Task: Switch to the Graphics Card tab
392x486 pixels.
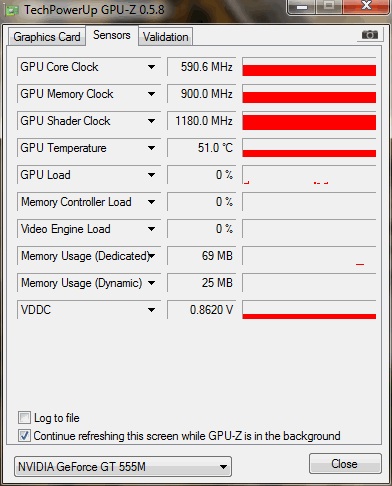Action: click(47, 37)
